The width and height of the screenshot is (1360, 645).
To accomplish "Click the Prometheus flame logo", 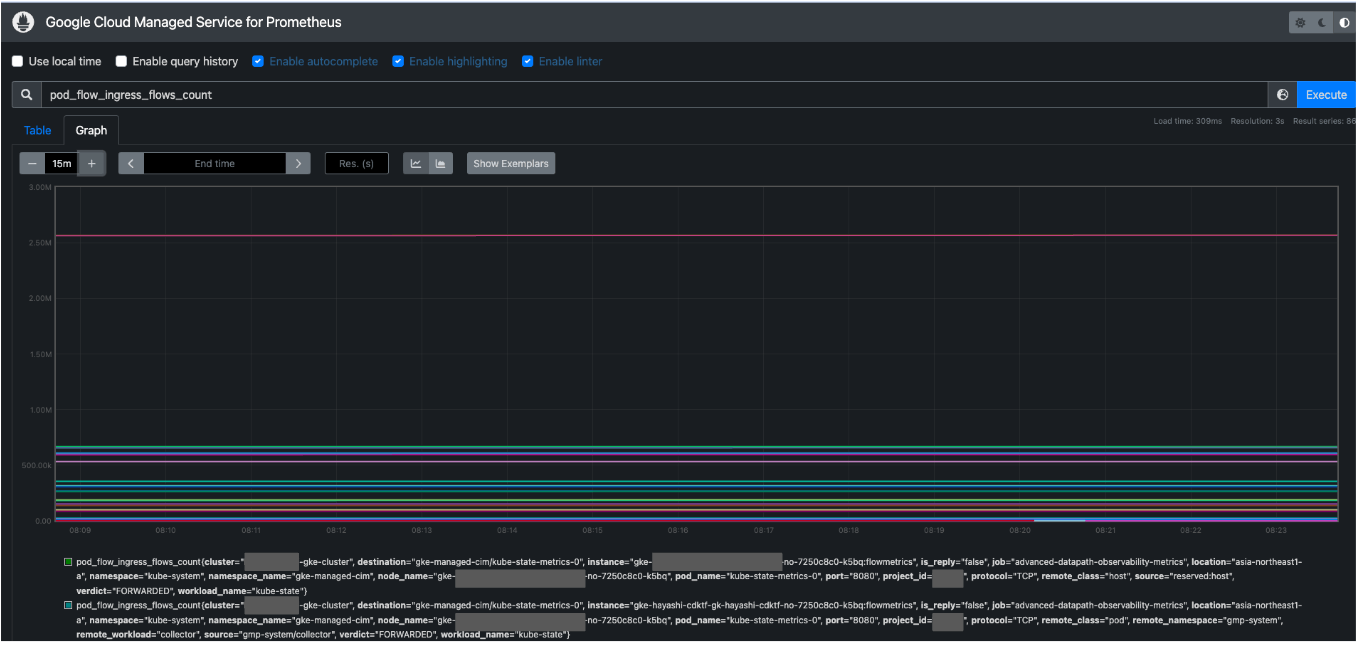I will (x=22, y=22).
